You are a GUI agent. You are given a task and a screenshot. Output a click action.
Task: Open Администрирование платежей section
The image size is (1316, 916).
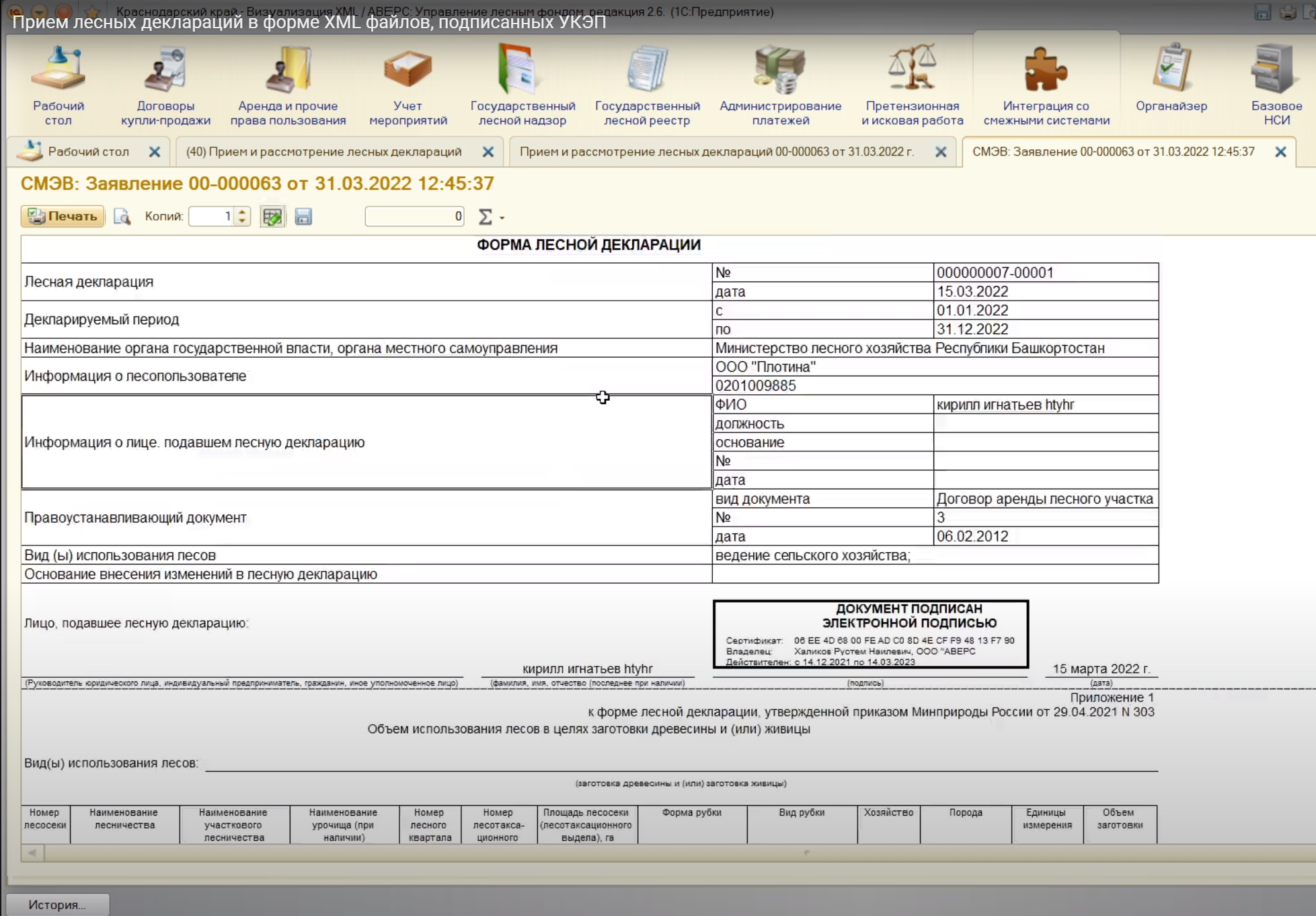pos(780,85)
